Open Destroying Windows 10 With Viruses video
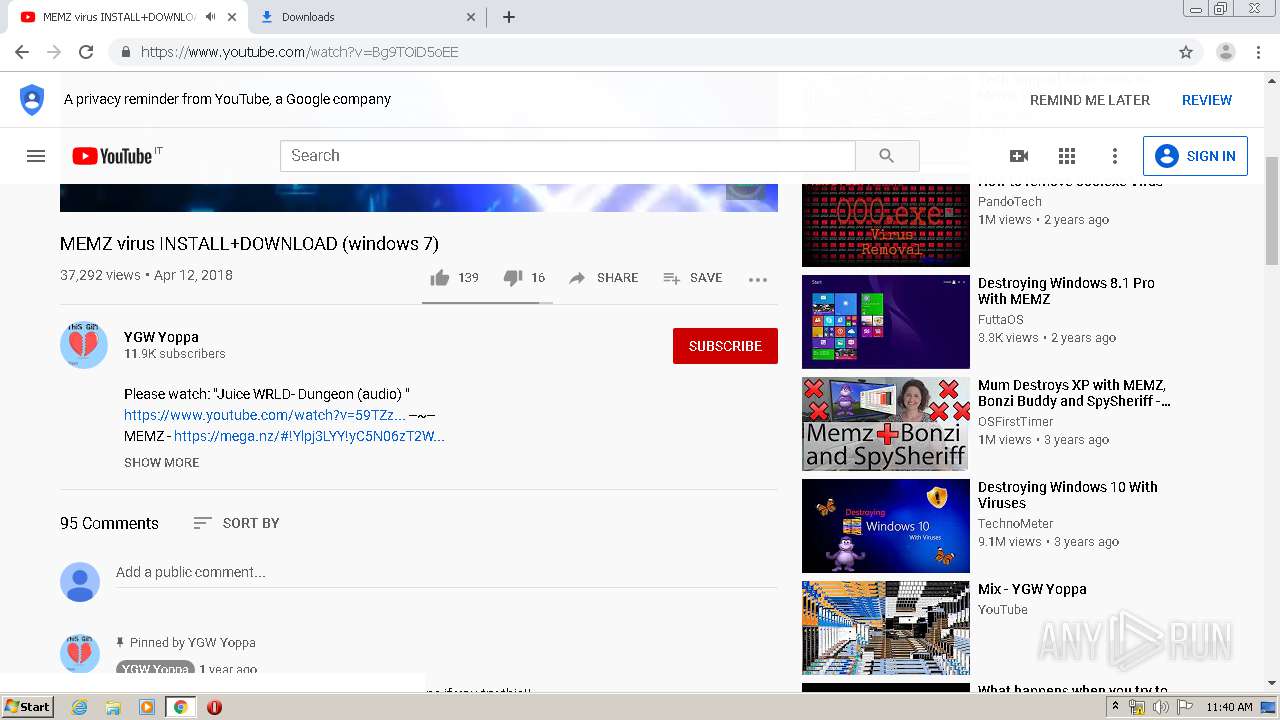1280x720 pixels. pos(1068,495)
